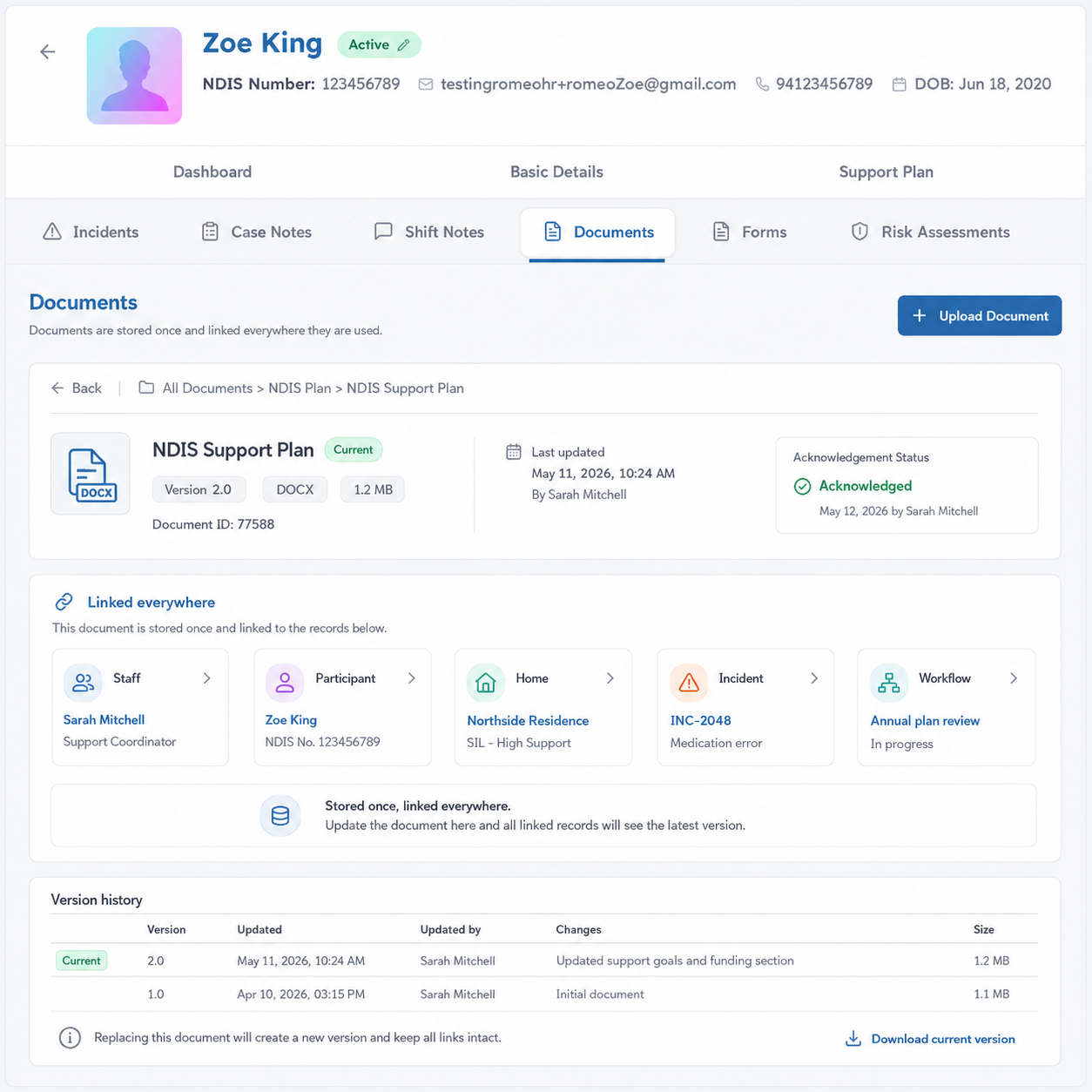Click 'Initial document' changes cell
The width and height of the screenshot is (1092, 1092).
tap(600, 994)
